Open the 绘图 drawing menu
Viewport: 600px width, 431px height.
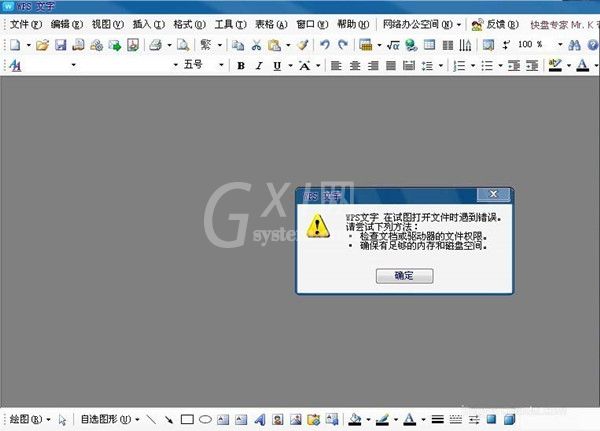30,420
